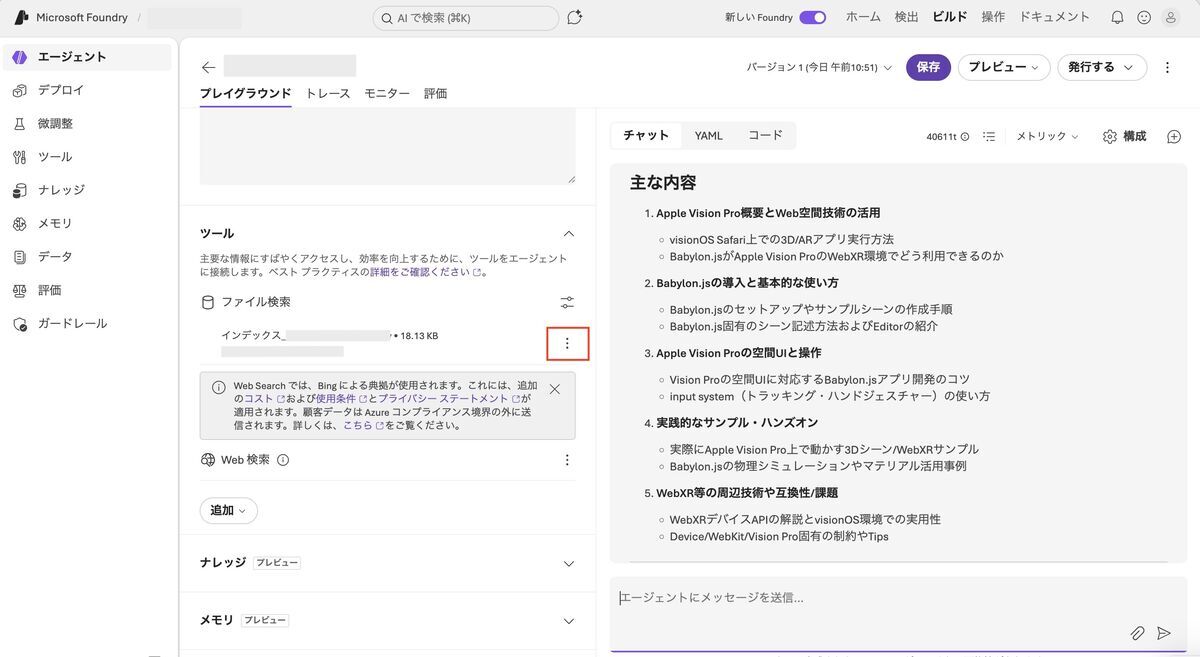
Task: Click inside the instructions text area
Action: [388, 146]
